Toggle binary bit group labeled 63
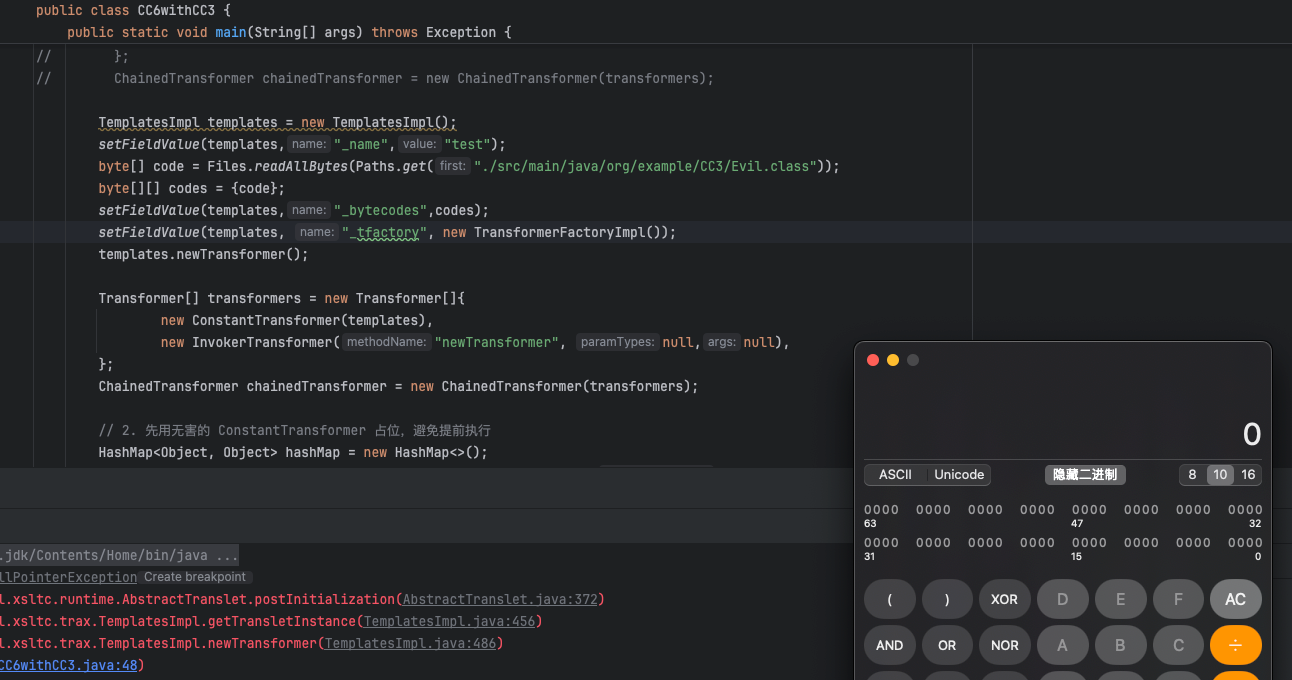 (x=881, y=510)
